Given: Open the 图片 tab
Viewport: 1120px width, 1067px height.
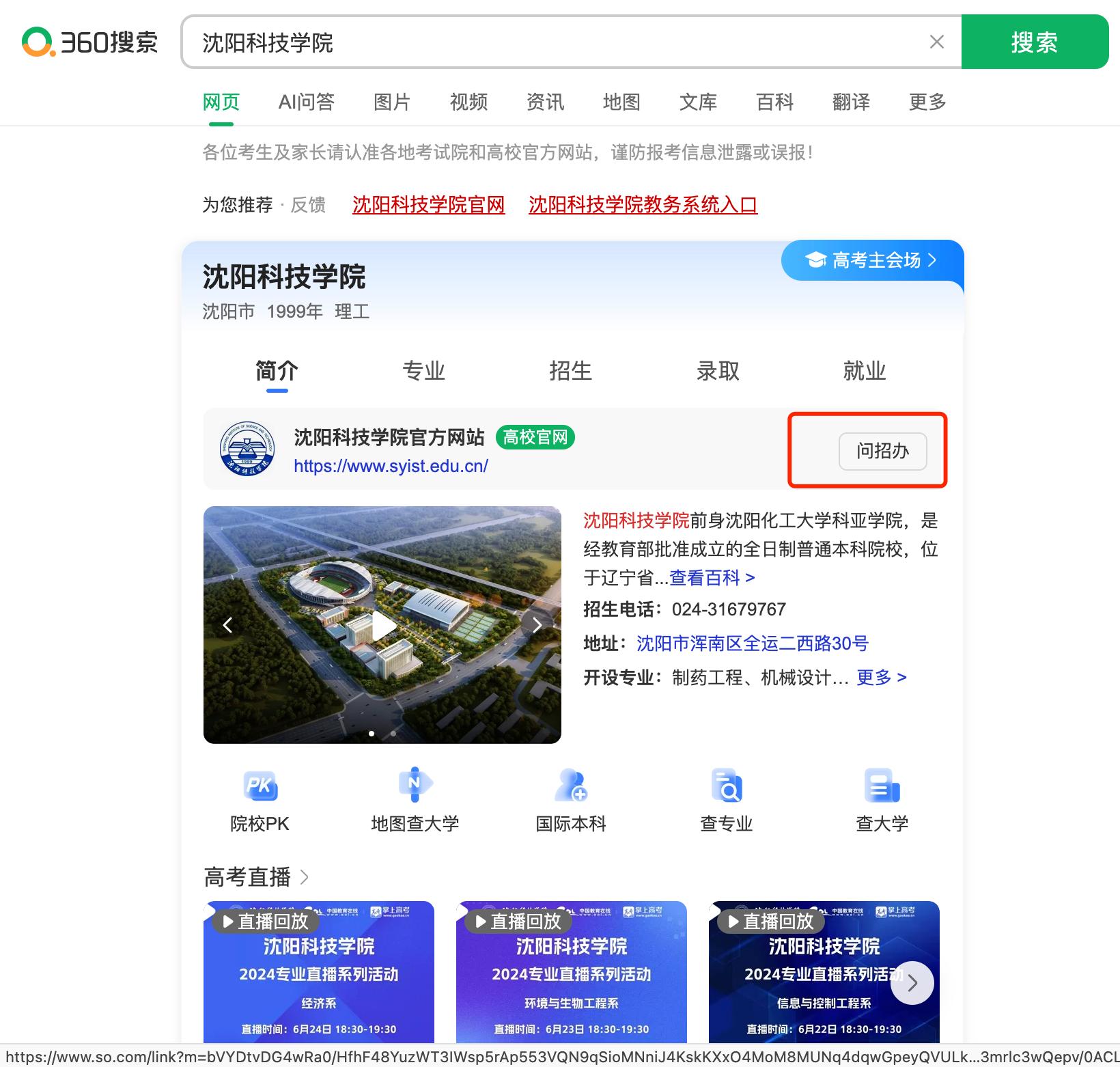Looking at the screenshot, I should coord(392,102).
